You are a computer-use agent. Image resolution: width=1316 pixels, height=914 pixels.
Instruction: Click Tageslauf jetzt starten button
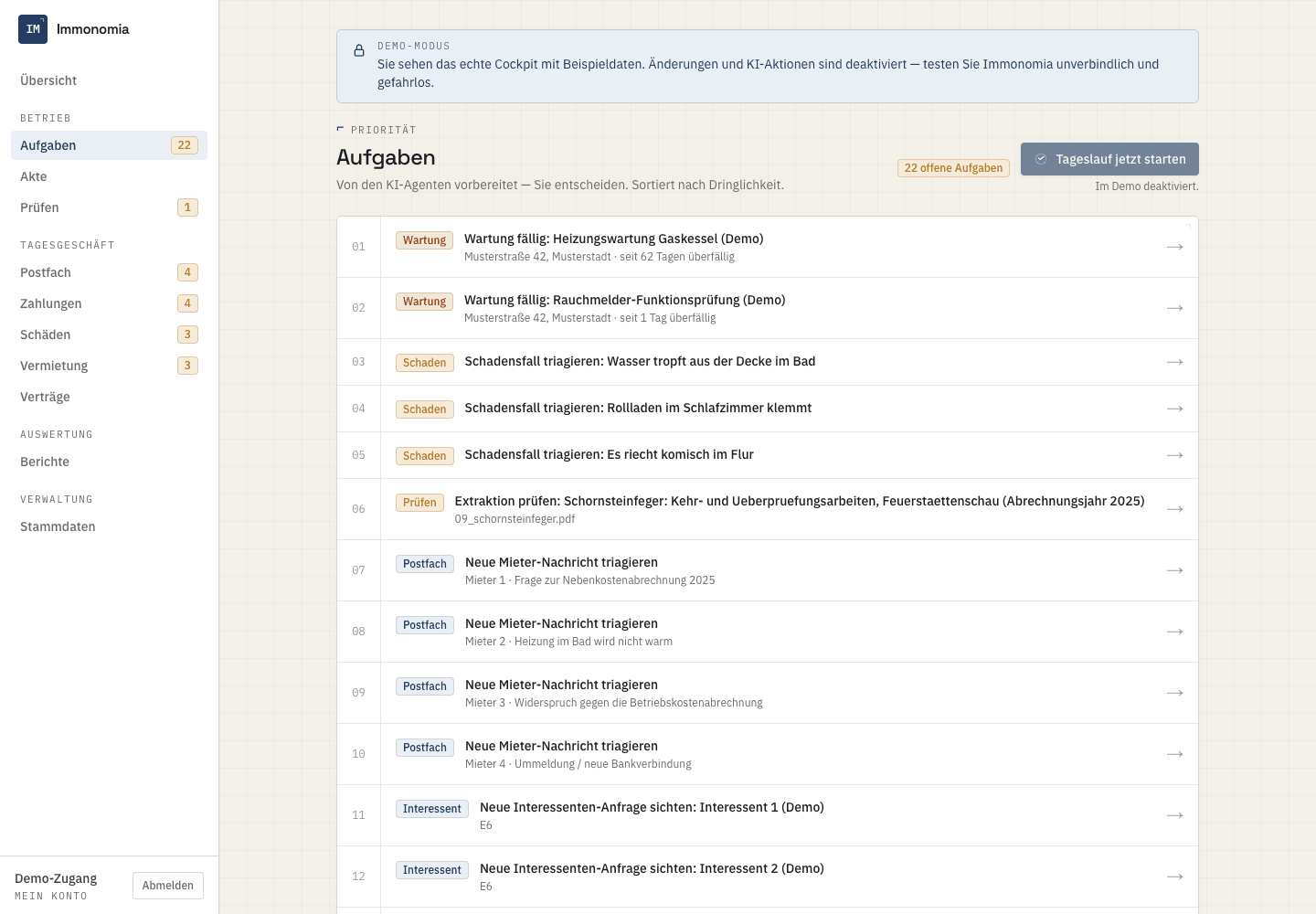click(x=1109, y=159)
